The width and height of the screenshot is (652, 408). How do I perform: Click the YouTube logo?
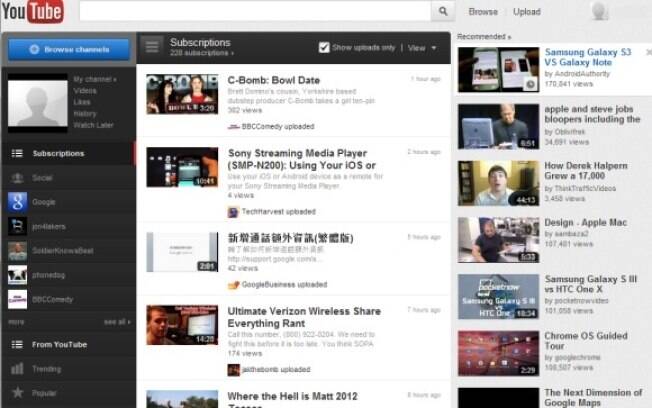click(32, 11)
